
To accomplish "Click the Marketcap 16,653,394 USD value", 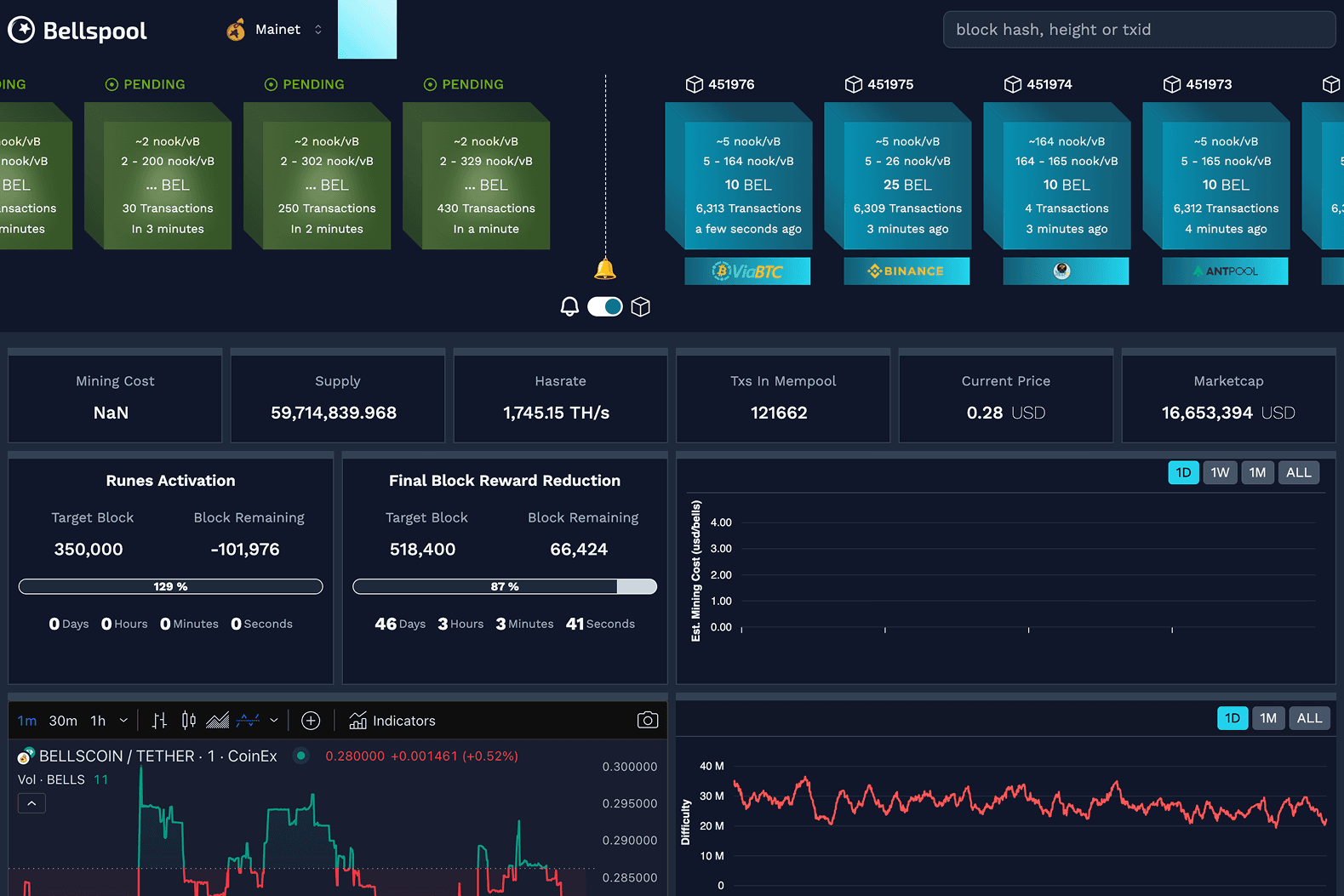I will pyautogui.click(x=1228, y=413).
